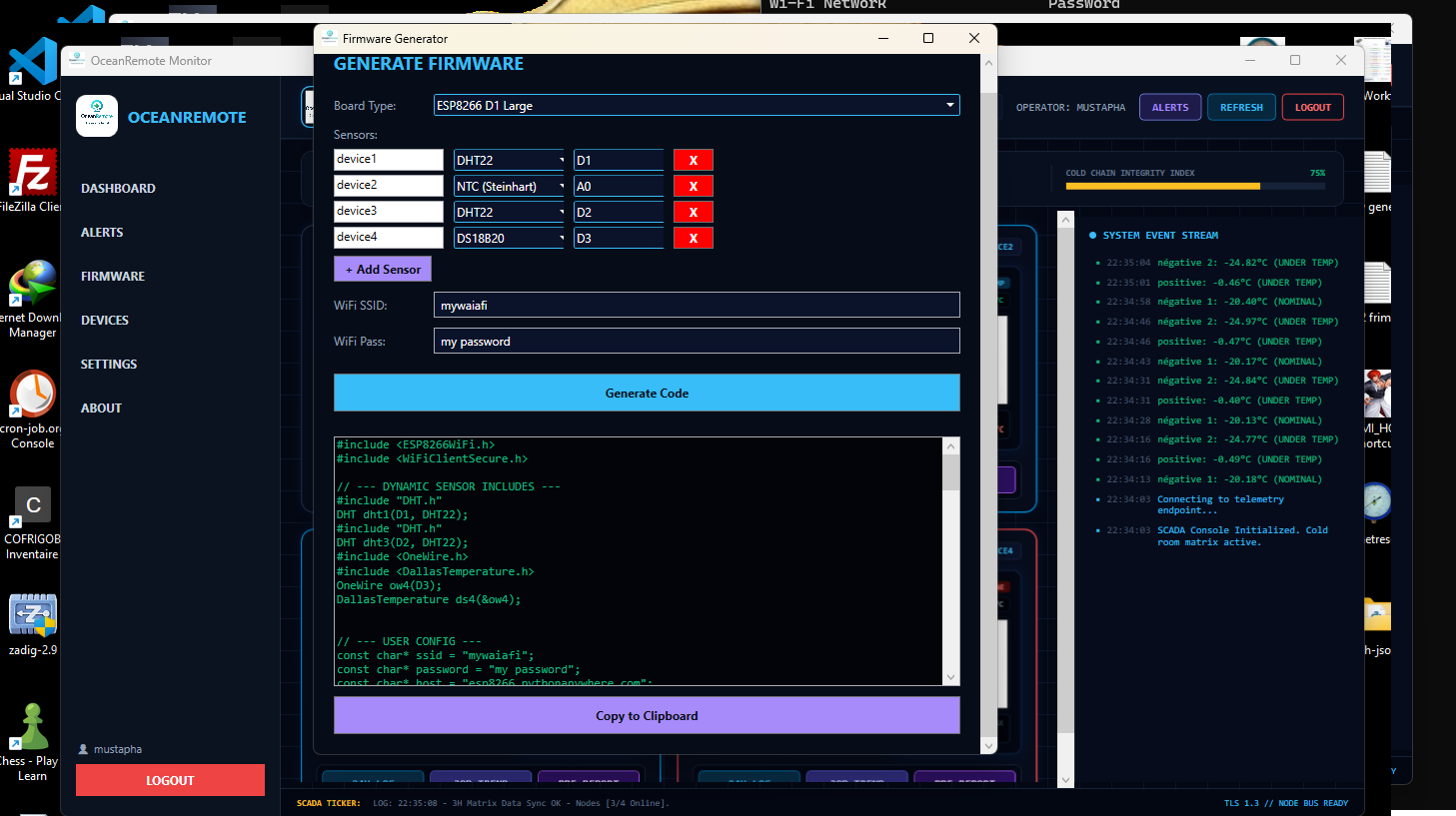
Task: Click Generate Code button
Action: click(x=647, y=393)
